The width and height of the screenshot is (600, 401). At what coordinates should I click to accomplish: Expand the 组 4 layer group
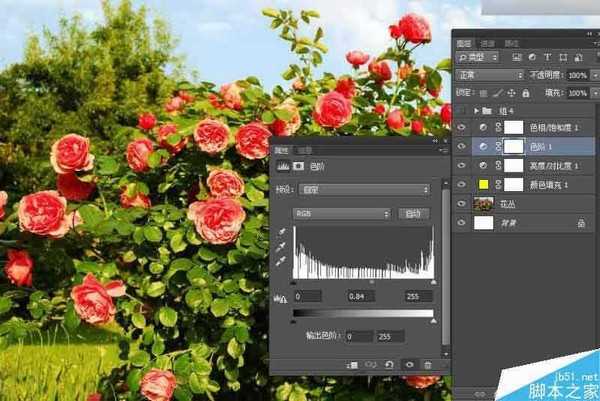pyautogui.click(x=477, y=111)
